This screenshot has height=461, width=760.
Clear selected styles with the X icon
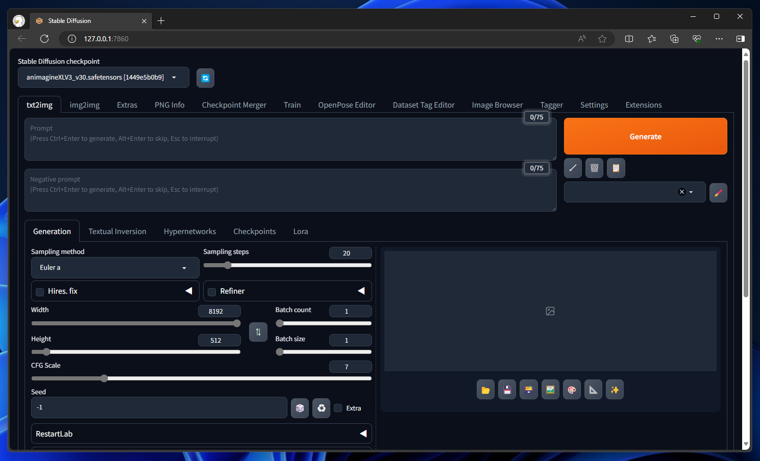(681, 192)
